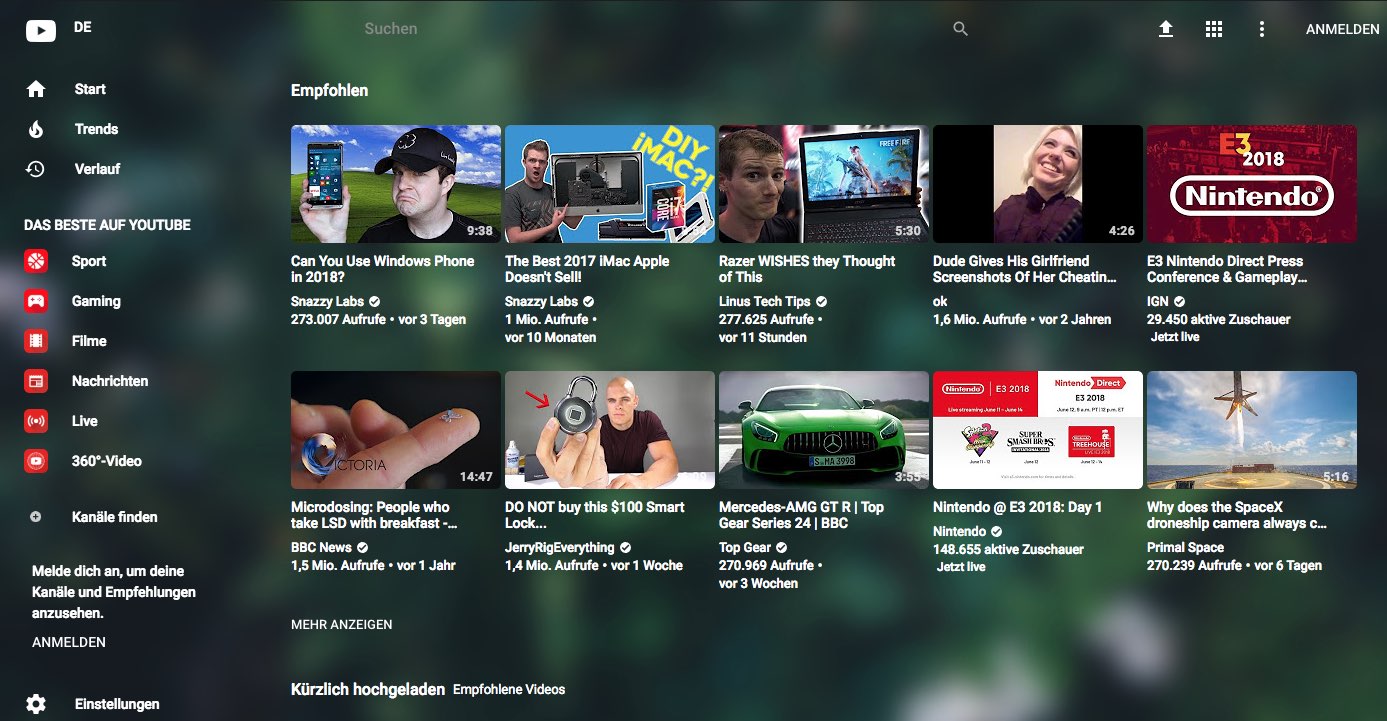Click the DE country label beside logo
This screenshot has width=1387, height=721.
tap(83, 27)
